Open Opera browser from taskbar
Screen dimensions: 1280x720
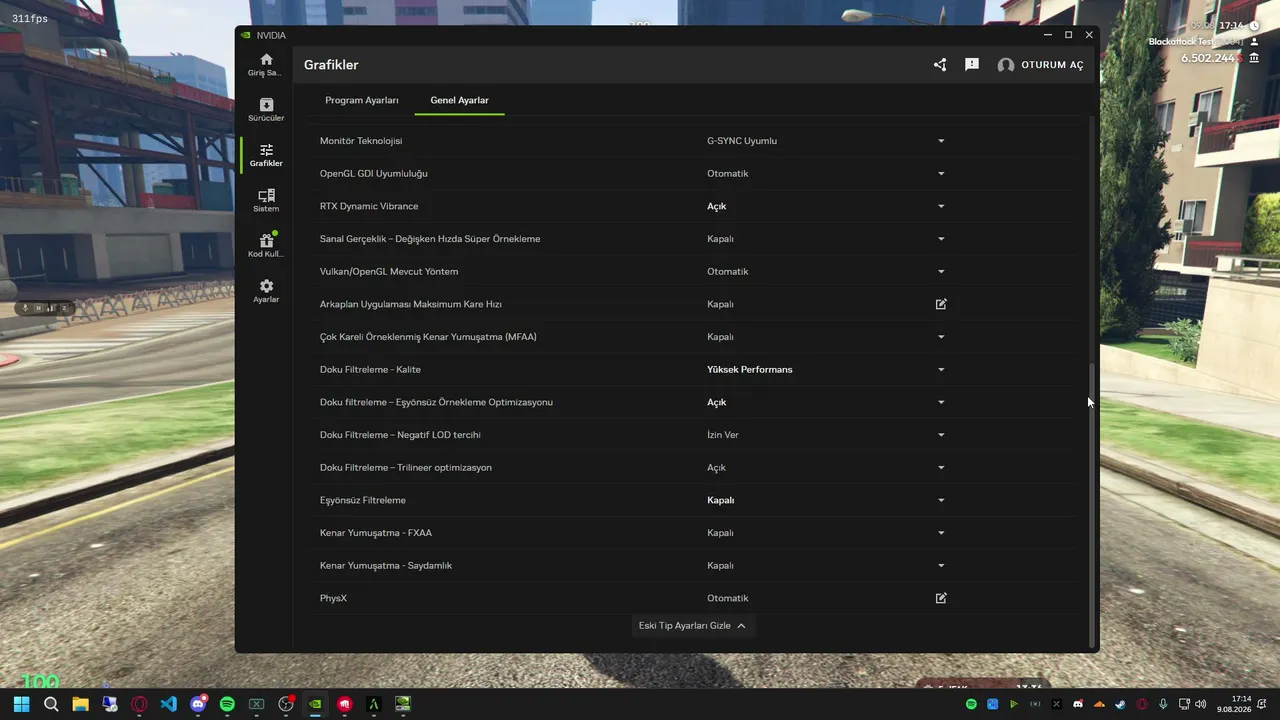point(139,704)
